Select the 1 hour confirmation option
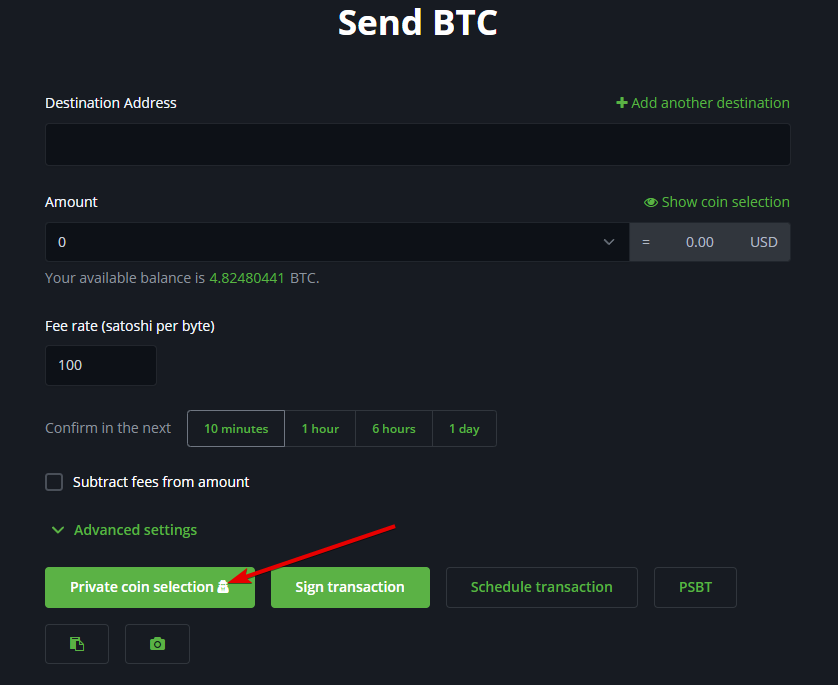The width and height of the screenshot is (838, 685). (320, 429)
